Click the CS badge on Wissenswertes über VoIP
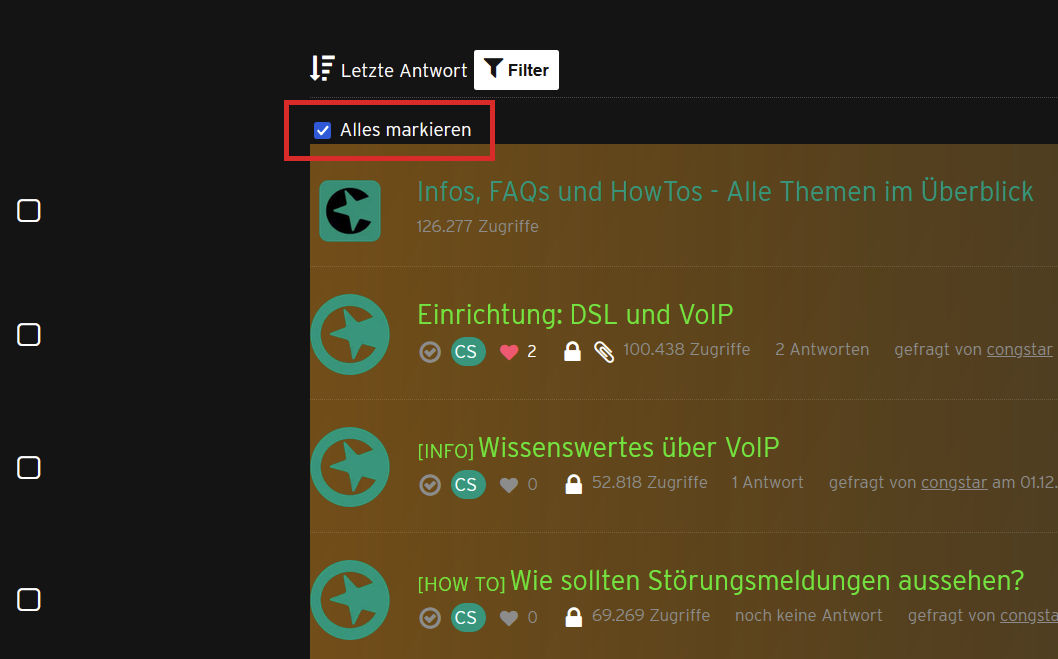 [x=468, y=484]
